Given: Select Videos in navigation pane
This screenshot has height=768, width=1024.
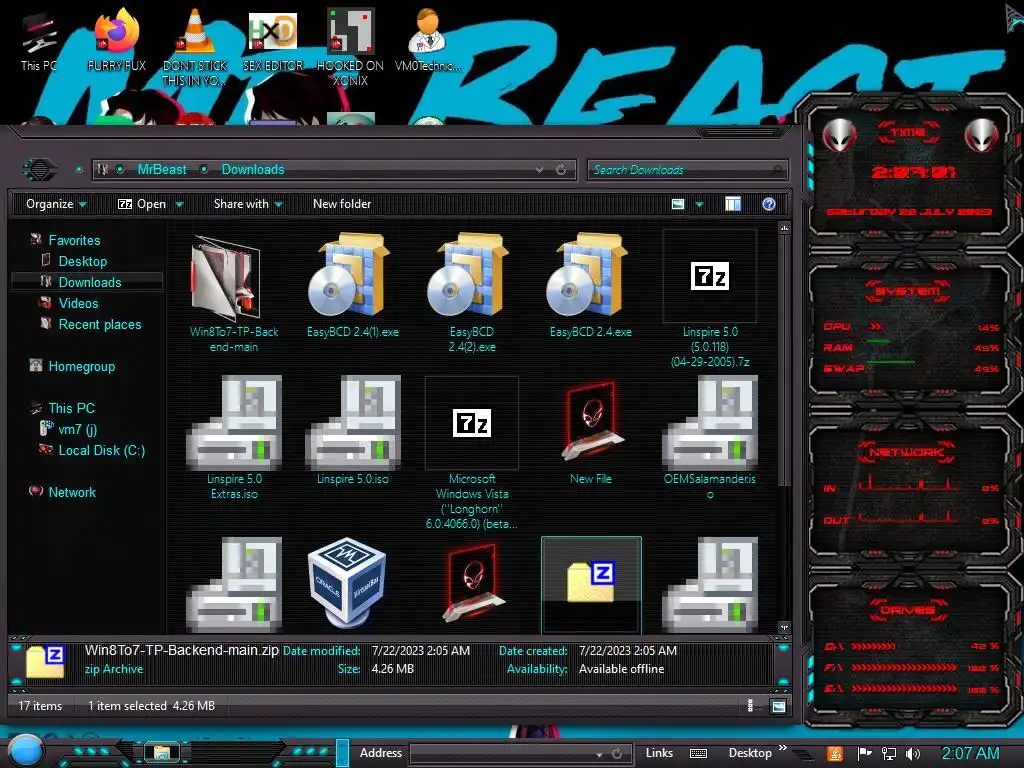Looking at the screenshot, I should [x=78, y=303].
